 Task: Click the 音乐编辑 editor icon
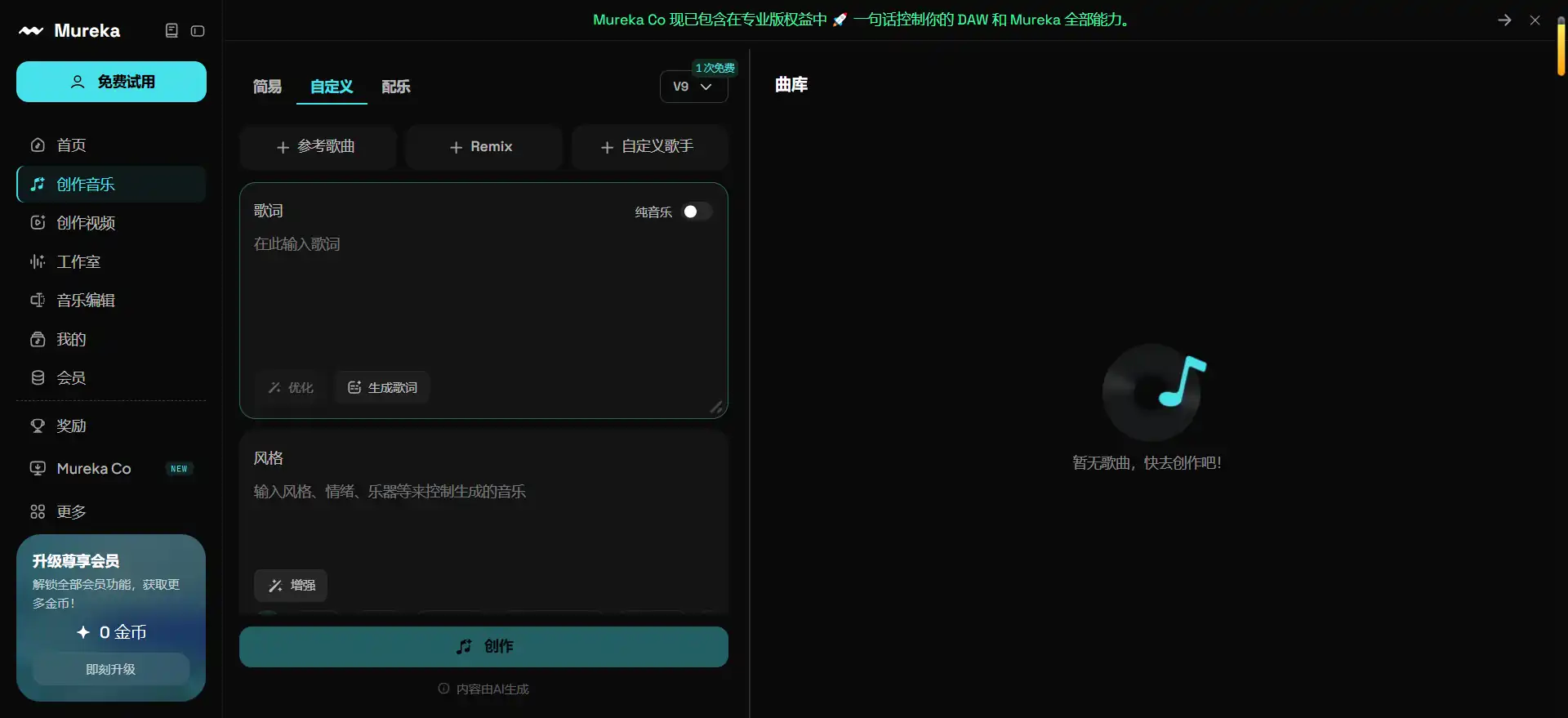click(x=38, y=301)
